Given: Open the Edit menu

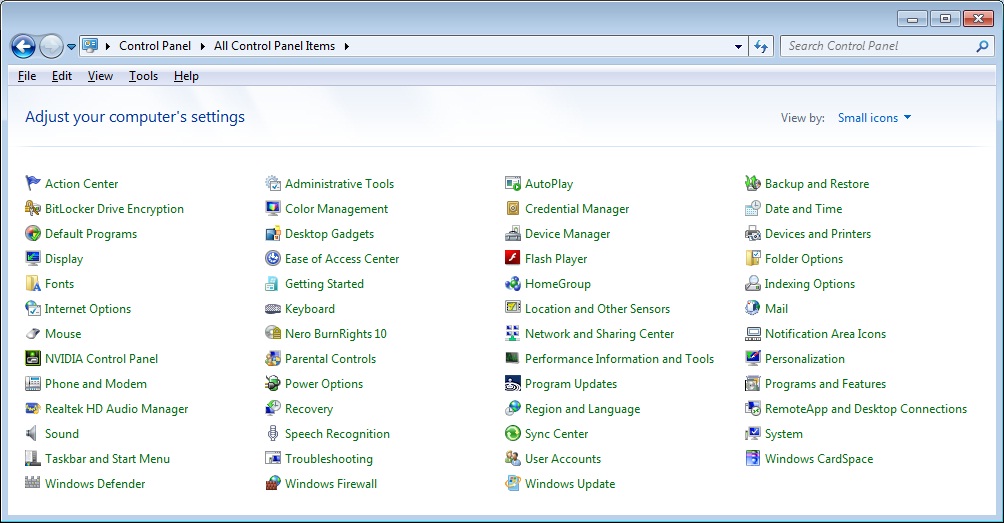Looking at the screenshot, I should 61,76.
